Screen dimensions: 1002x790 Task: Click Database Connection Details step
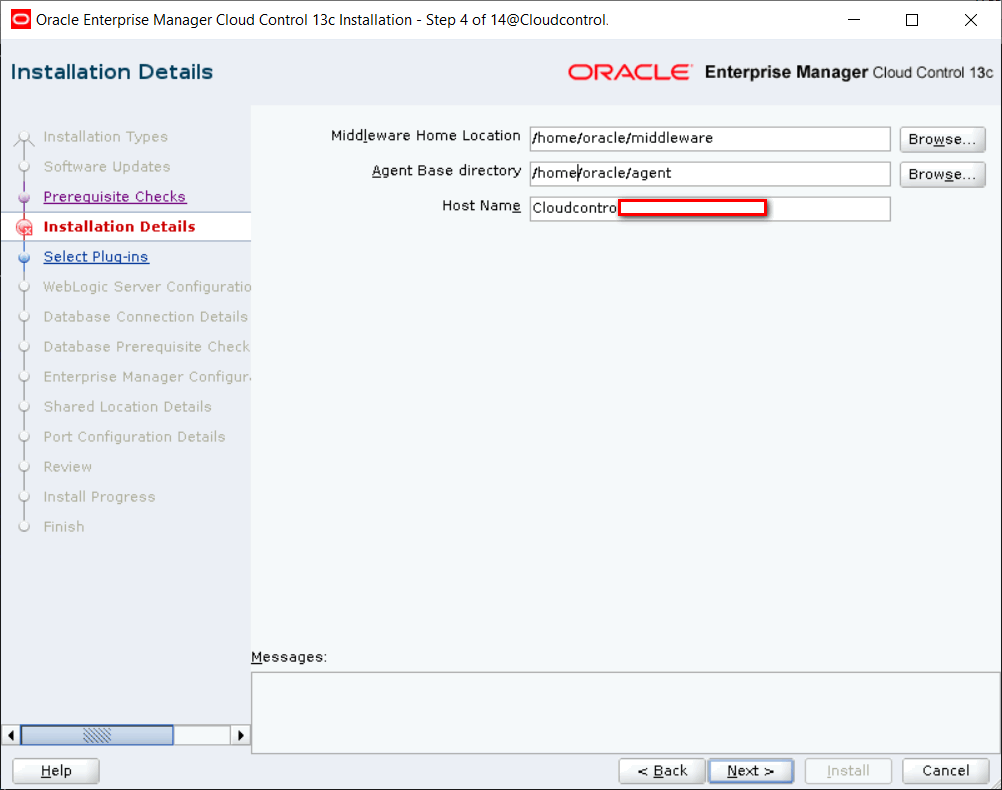point(146,317)
